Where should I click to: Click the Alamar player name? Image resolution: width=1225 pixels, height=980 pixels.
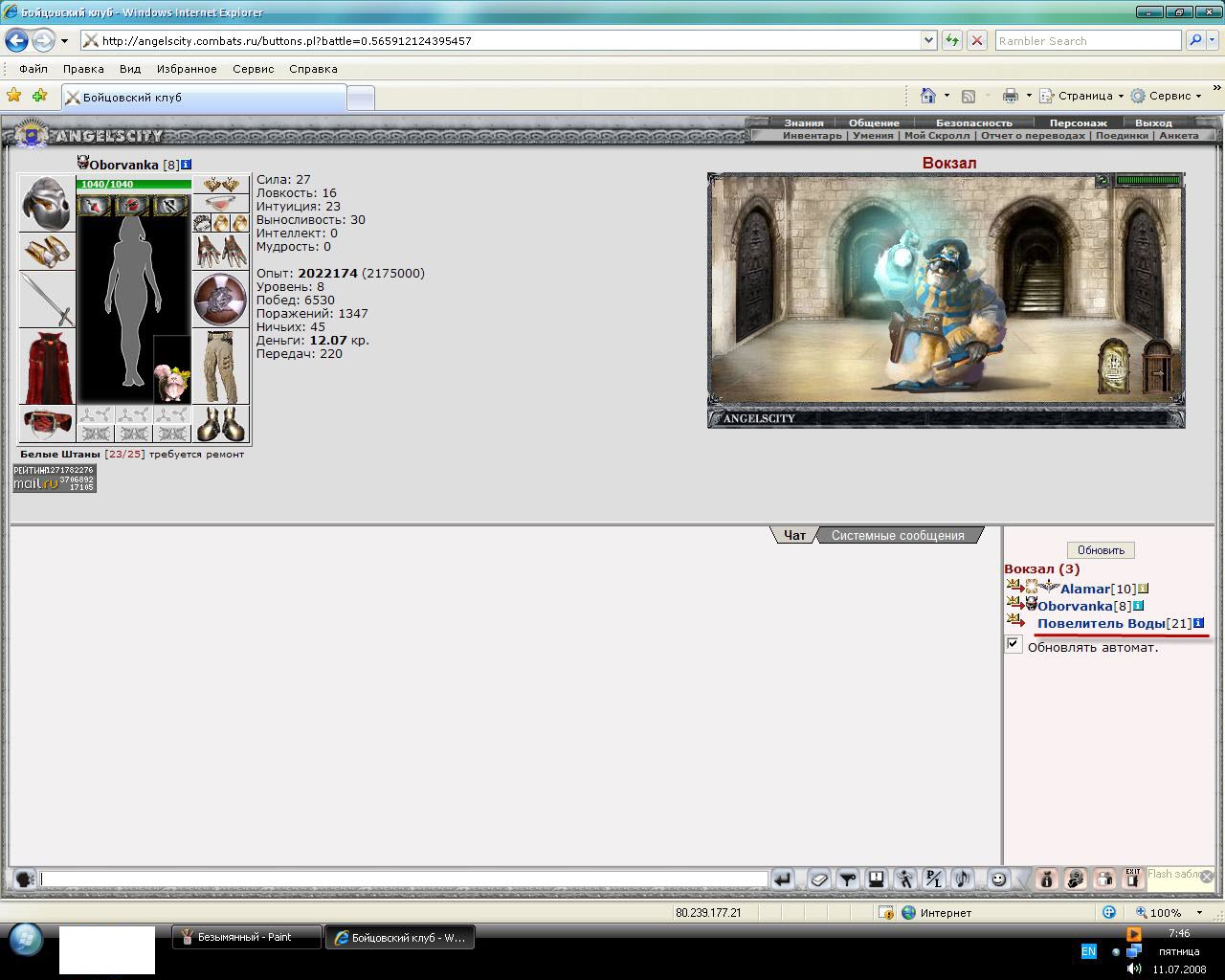point(1084,589)
